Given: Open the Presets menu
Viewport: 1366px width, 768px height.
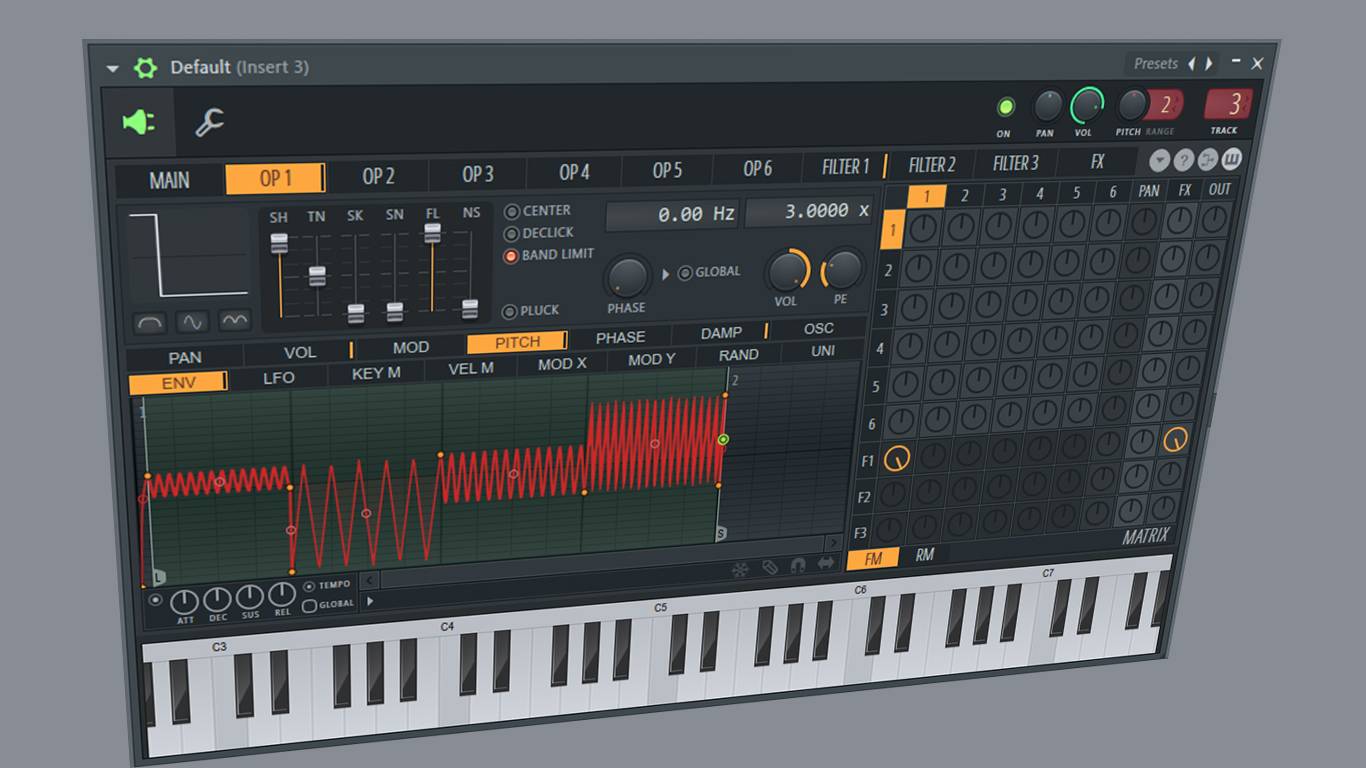Looking at the screenshot, I should point(1155,64).
